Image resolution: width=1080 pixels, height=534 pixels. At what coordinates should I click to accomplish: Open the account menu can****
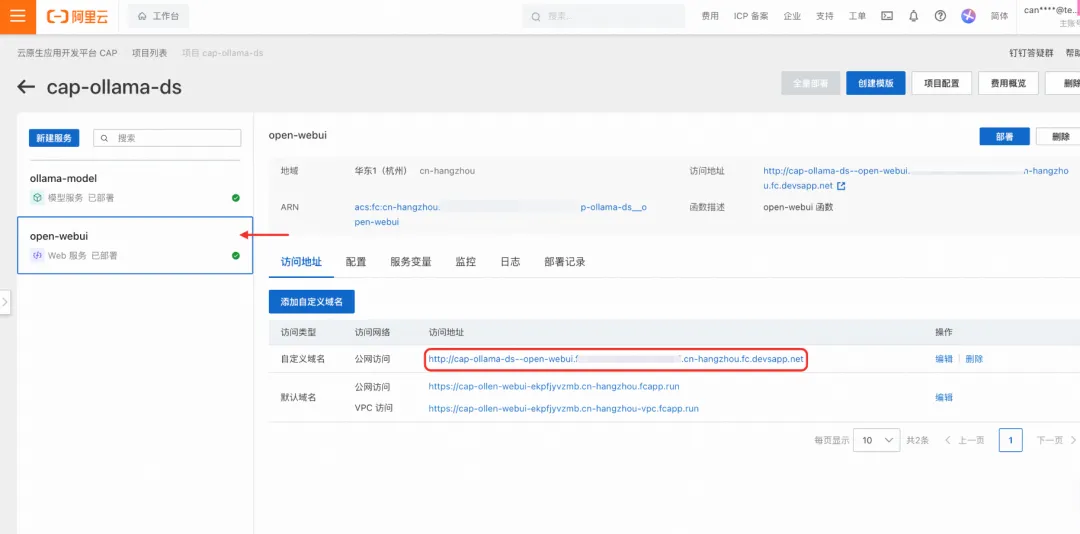pyautogui.click(x=1052, y=16)
